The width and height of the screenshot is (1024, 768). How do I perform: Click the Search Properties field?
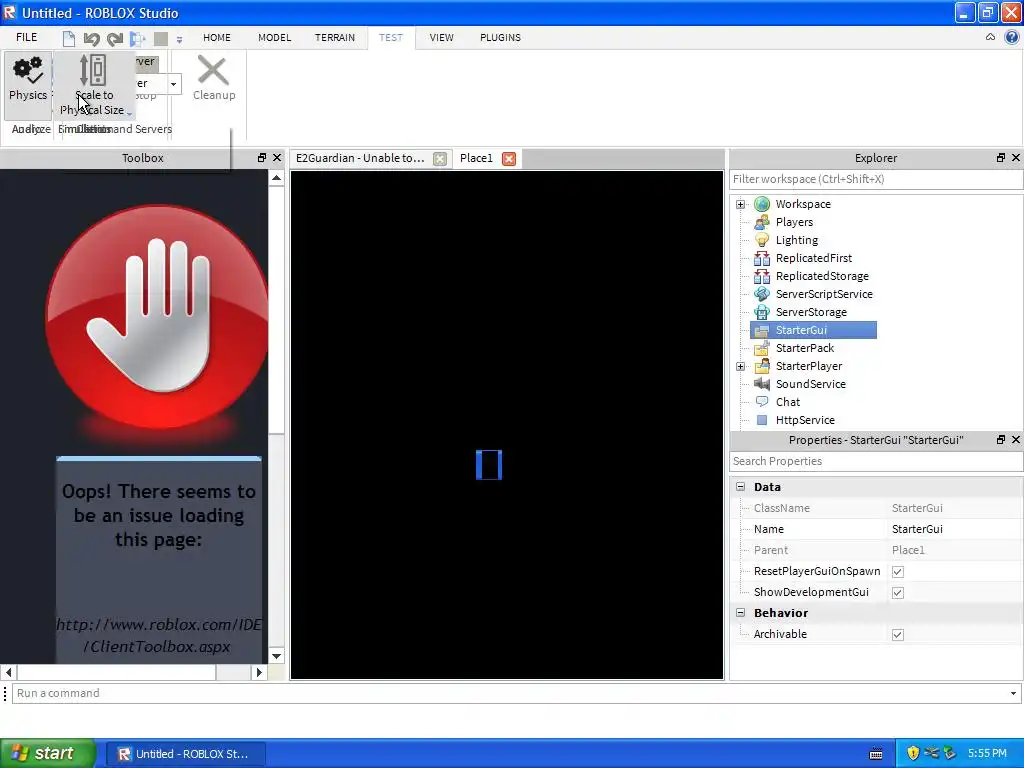pos(876,461)
